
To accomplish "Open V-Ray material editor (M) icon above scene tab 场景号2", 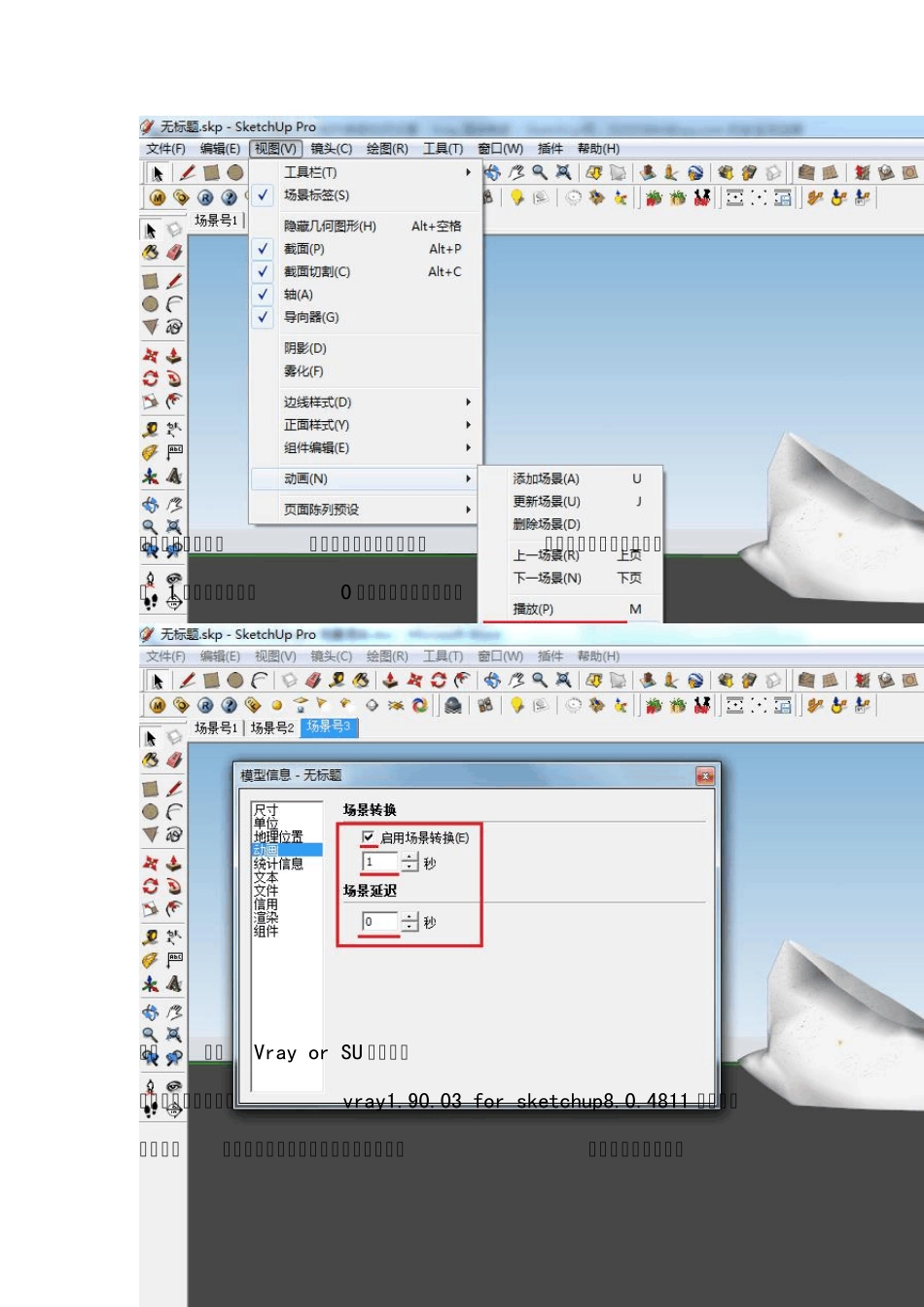I will pyautogui.click(x=158, y=705).
